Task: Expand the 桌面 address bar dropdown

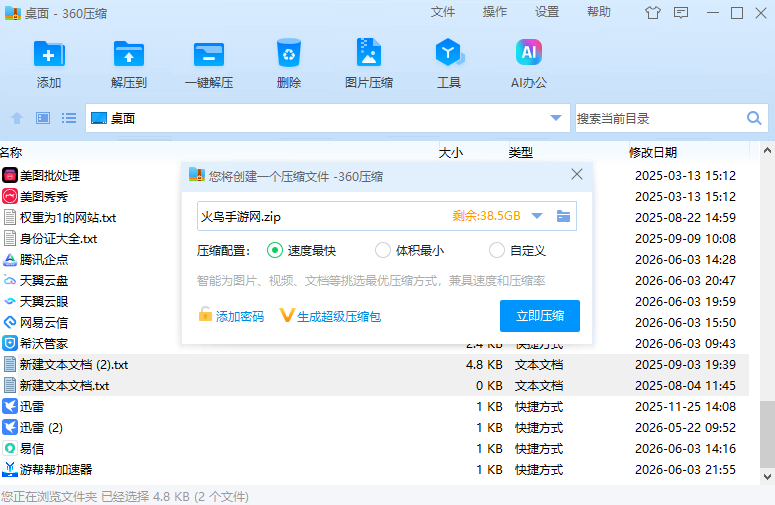Action: point(556,118)
